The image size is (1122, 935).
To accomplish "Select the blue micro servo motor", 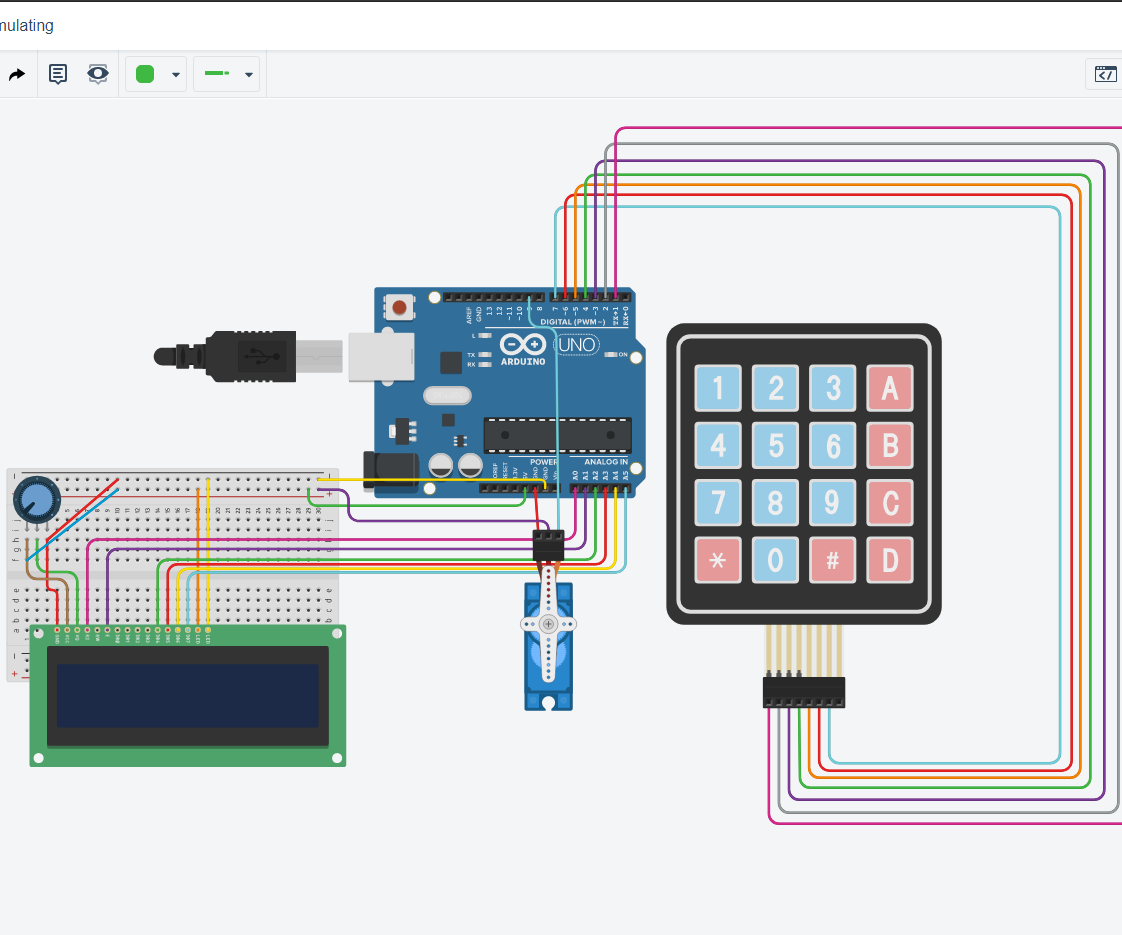I will coord(548,646).
